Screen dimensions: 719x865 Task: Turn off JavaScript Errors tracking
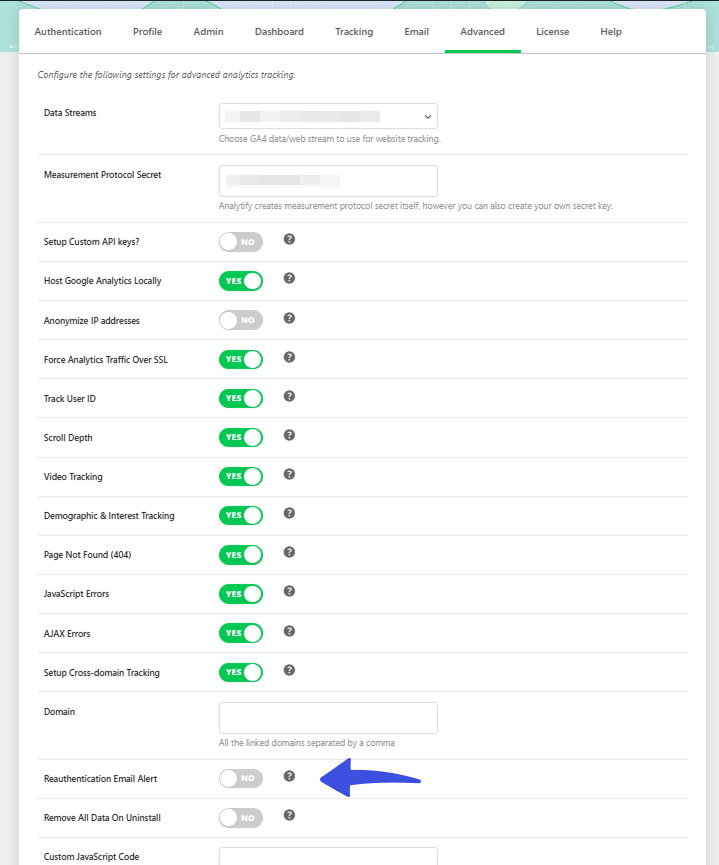(240, 592)
